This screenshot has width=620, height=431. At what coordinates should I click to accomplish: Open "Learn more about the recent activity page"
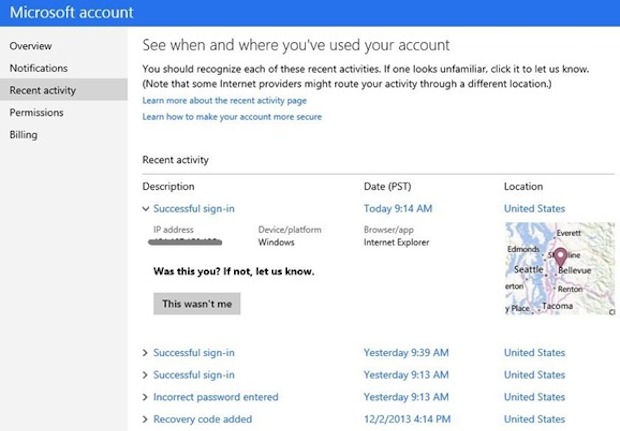tap(224, 102)
